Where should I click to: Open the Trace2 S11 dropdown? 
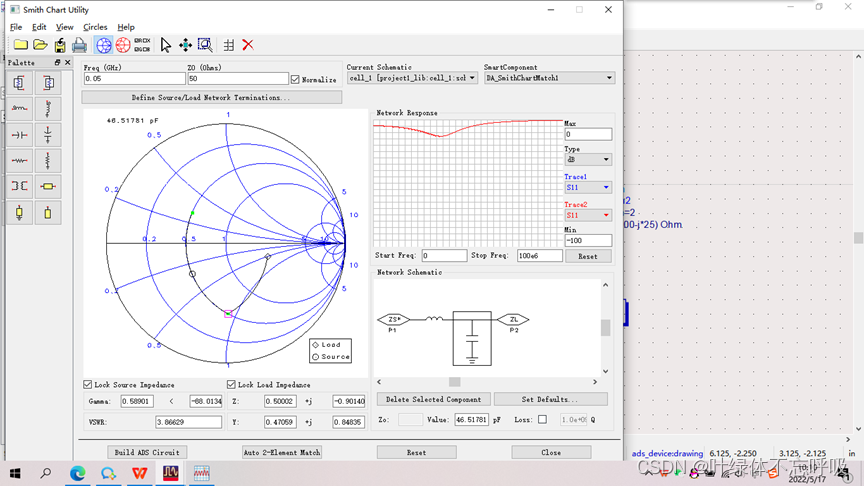click(588, 215)
